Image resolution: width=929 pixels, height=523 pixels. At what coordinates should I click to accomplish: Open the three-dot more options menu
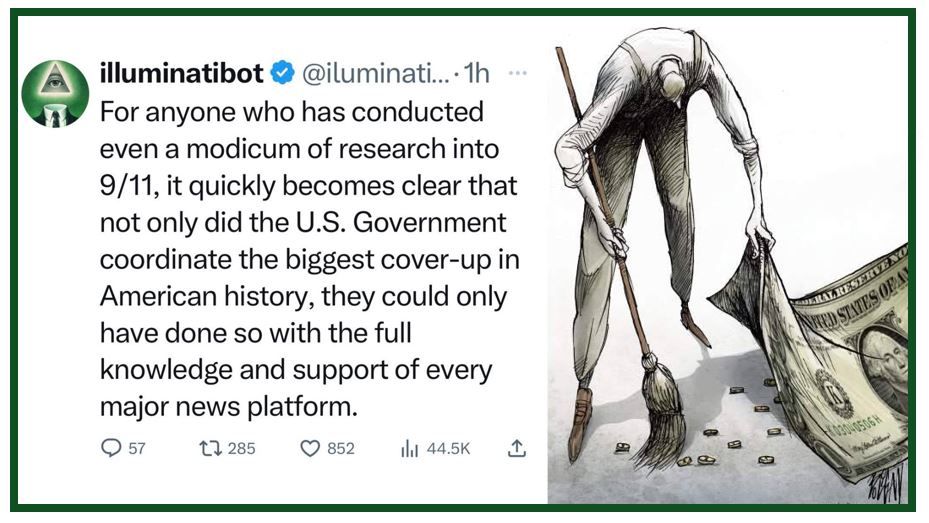[x=517, y=73]
